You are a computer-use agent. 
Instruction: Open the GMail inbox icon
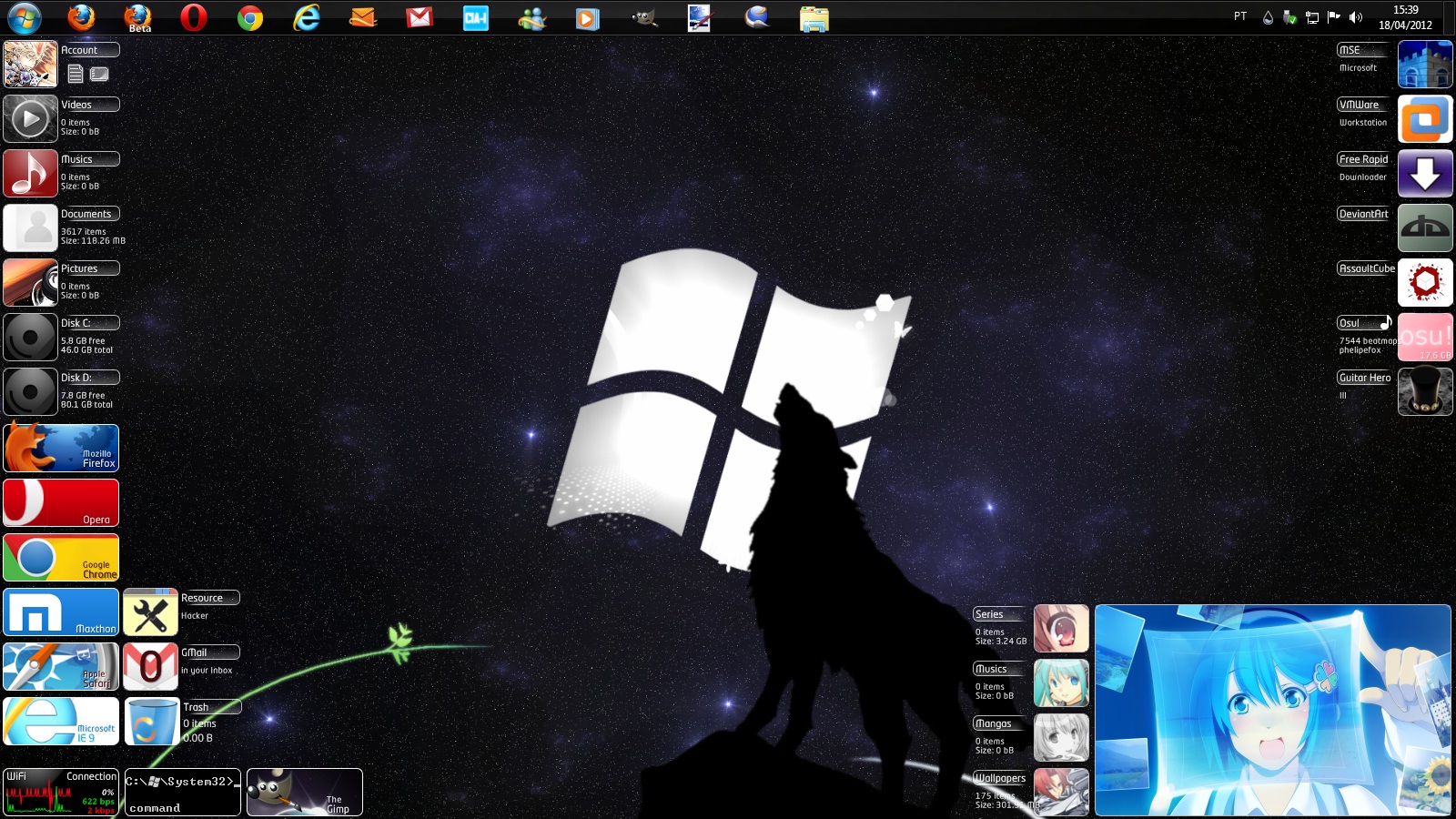point(150,666)
